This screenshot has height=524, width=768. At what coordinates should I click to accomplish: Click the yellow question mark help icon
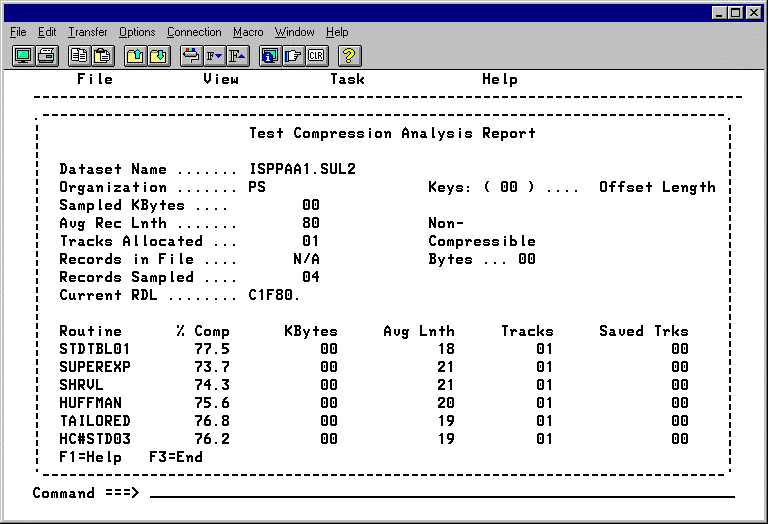(x=349, y=56)
